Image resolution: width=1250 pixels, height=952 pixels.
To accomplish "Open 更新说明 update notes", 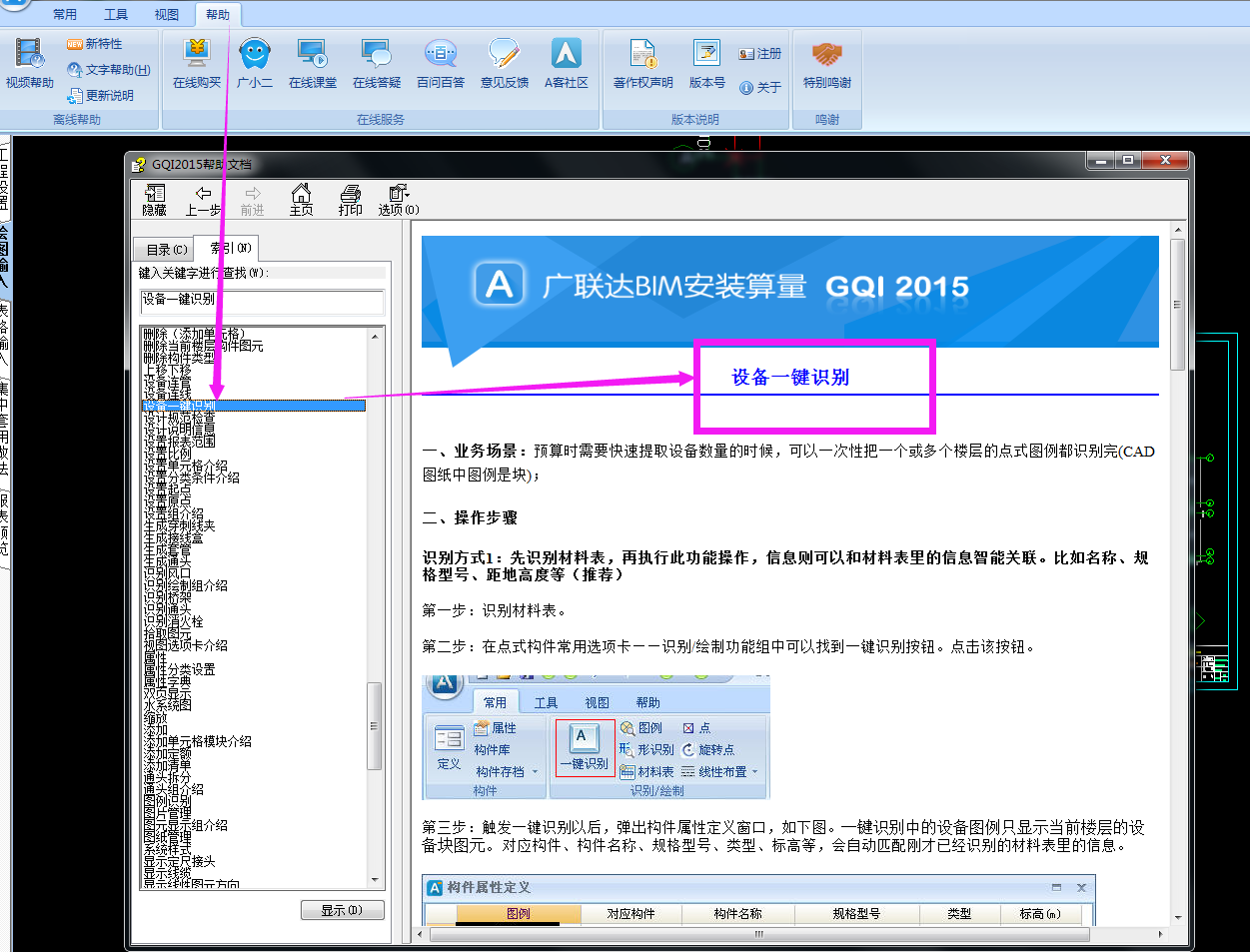I will coord(101,96).
